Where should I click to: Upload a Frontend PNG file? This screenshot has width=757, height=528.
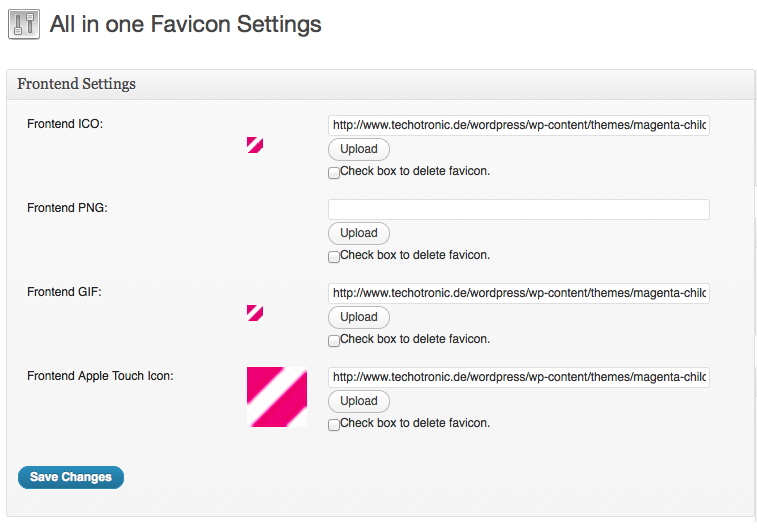(359, 233)
